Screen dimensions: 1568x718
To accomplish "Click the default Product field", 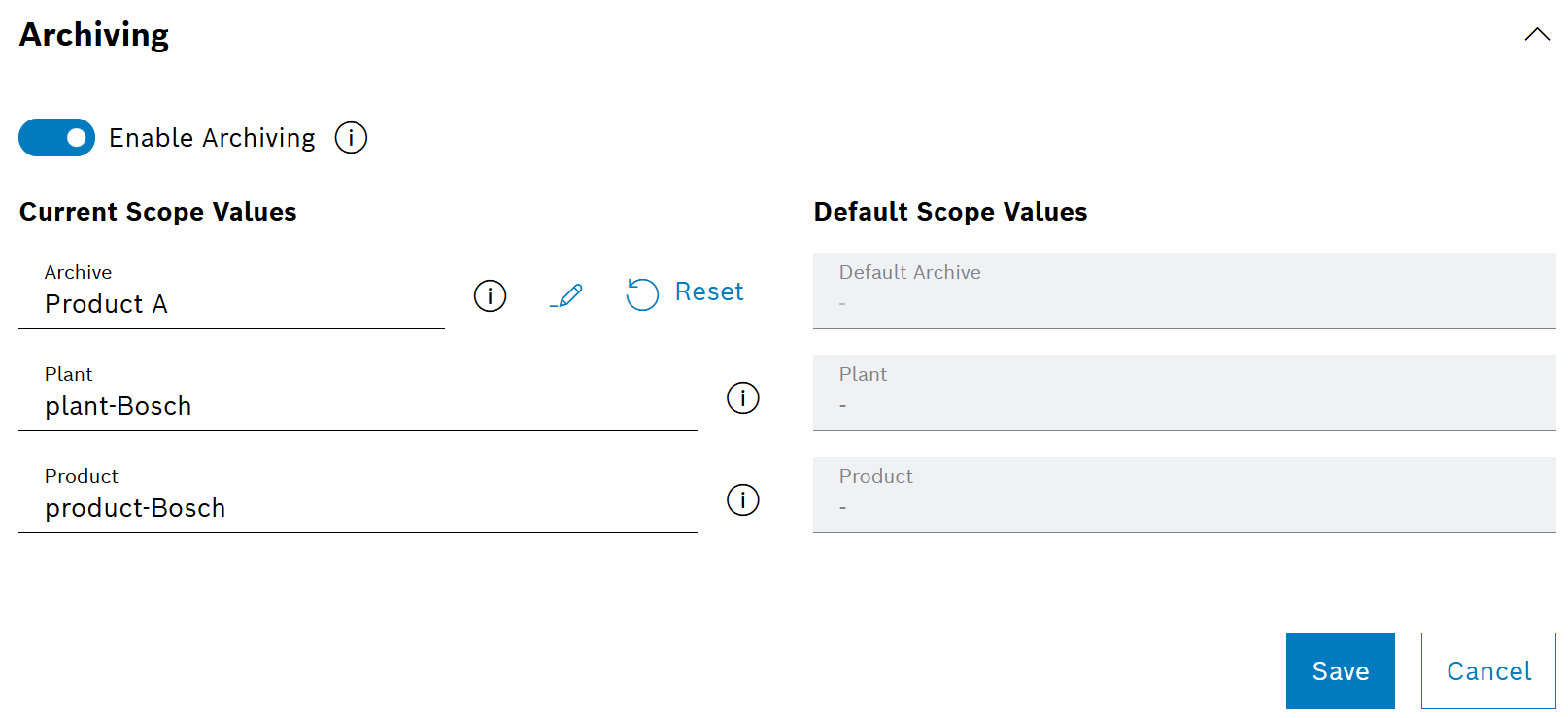I will click(1184, 495).
